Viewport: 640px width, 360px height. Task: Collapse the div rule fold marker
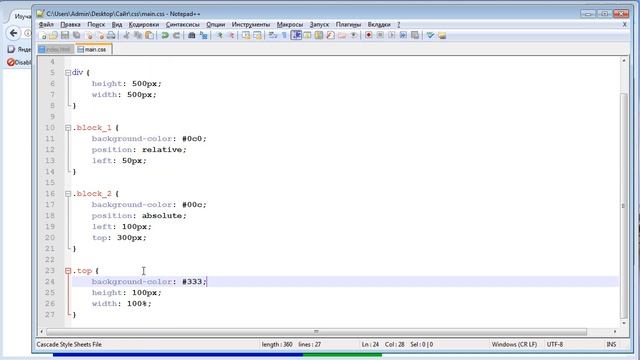click(68, 73)
